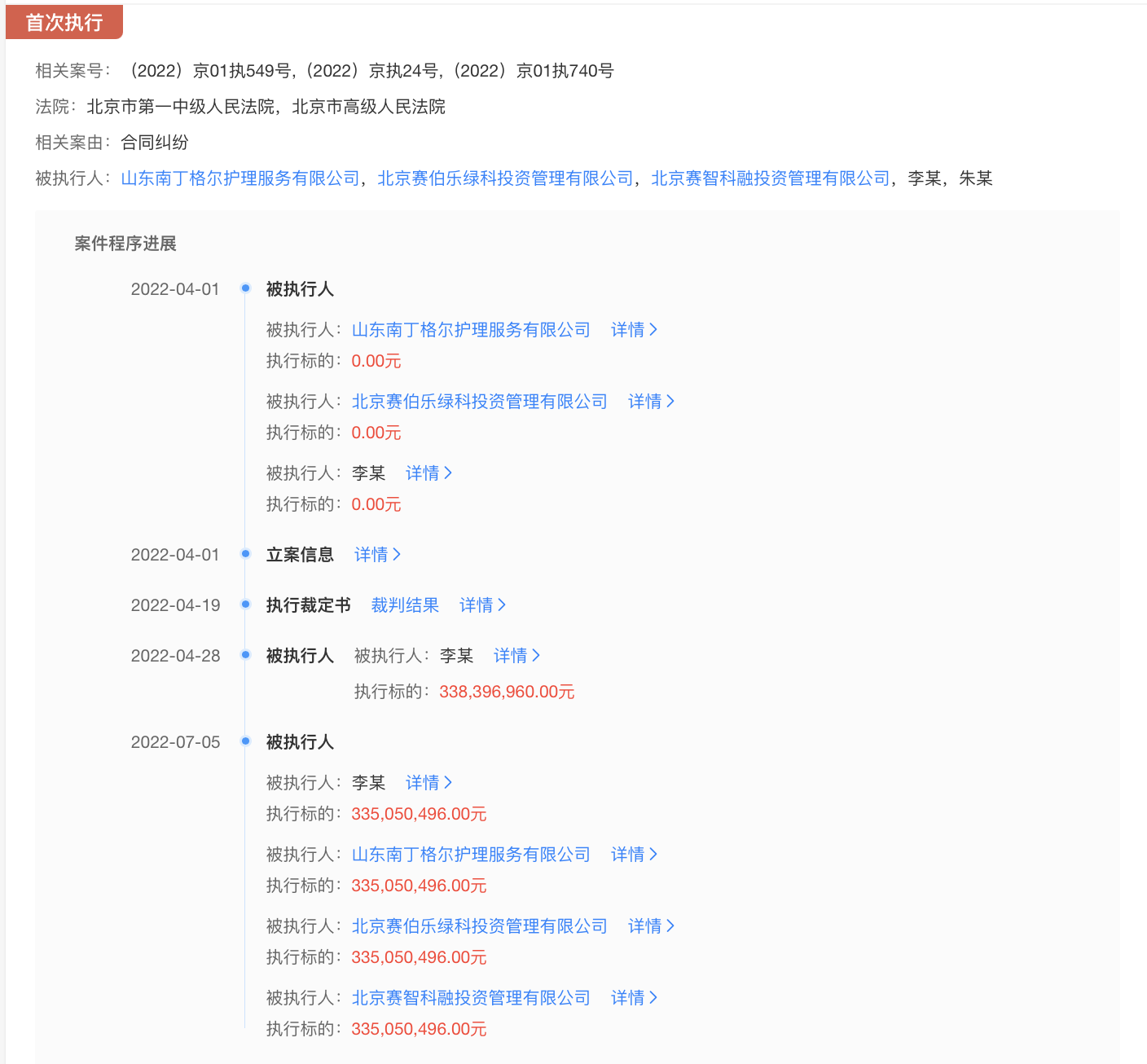Open 北京赛智科融投资管理有限公司 link in 被执行人 header row

(x=771, y=178)
